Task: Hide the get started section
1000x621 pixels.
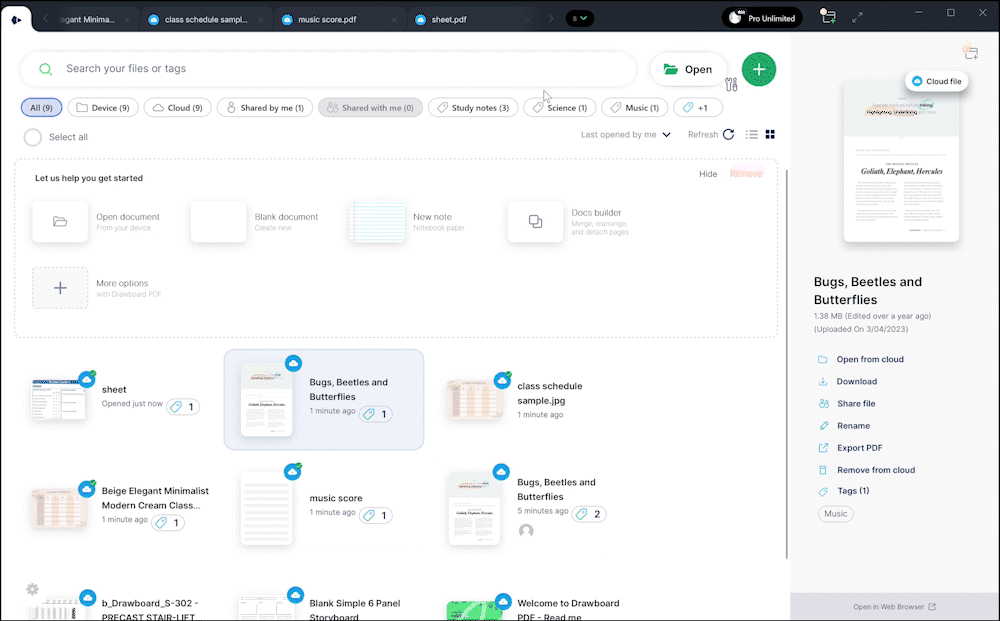Action: [x=708, y=174]
